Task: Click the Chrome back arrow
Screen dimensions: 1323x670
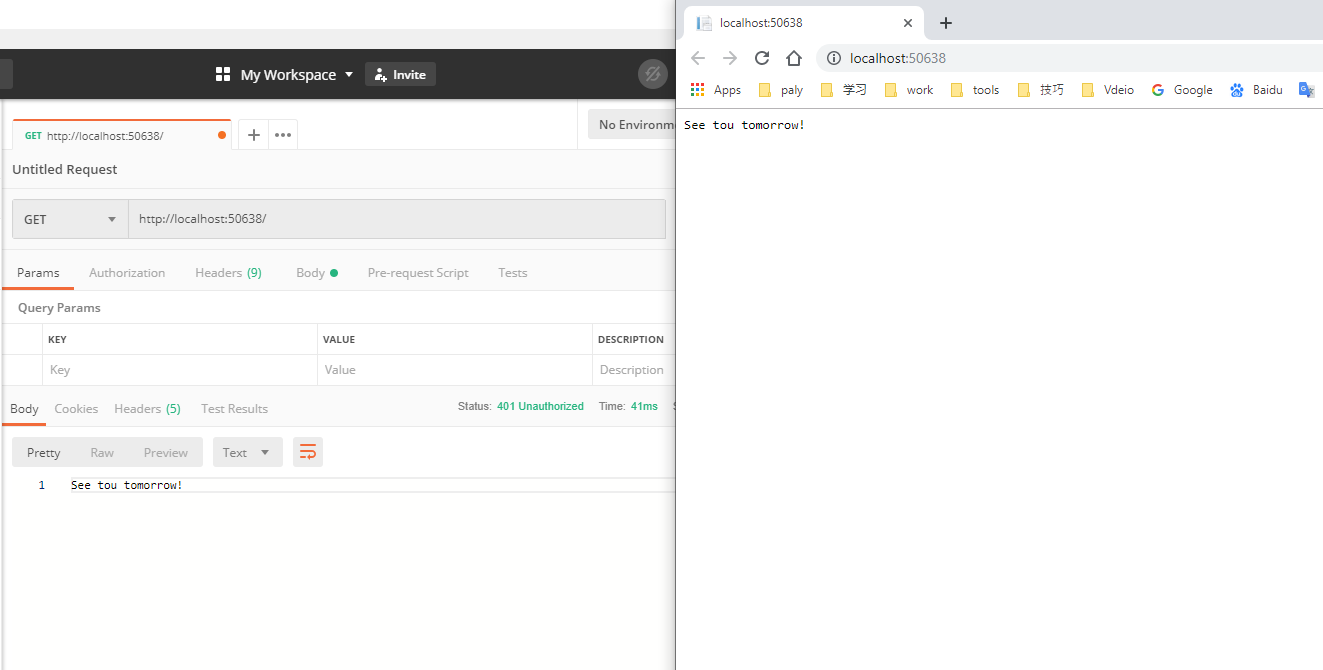Action: (x=698, y=58)
